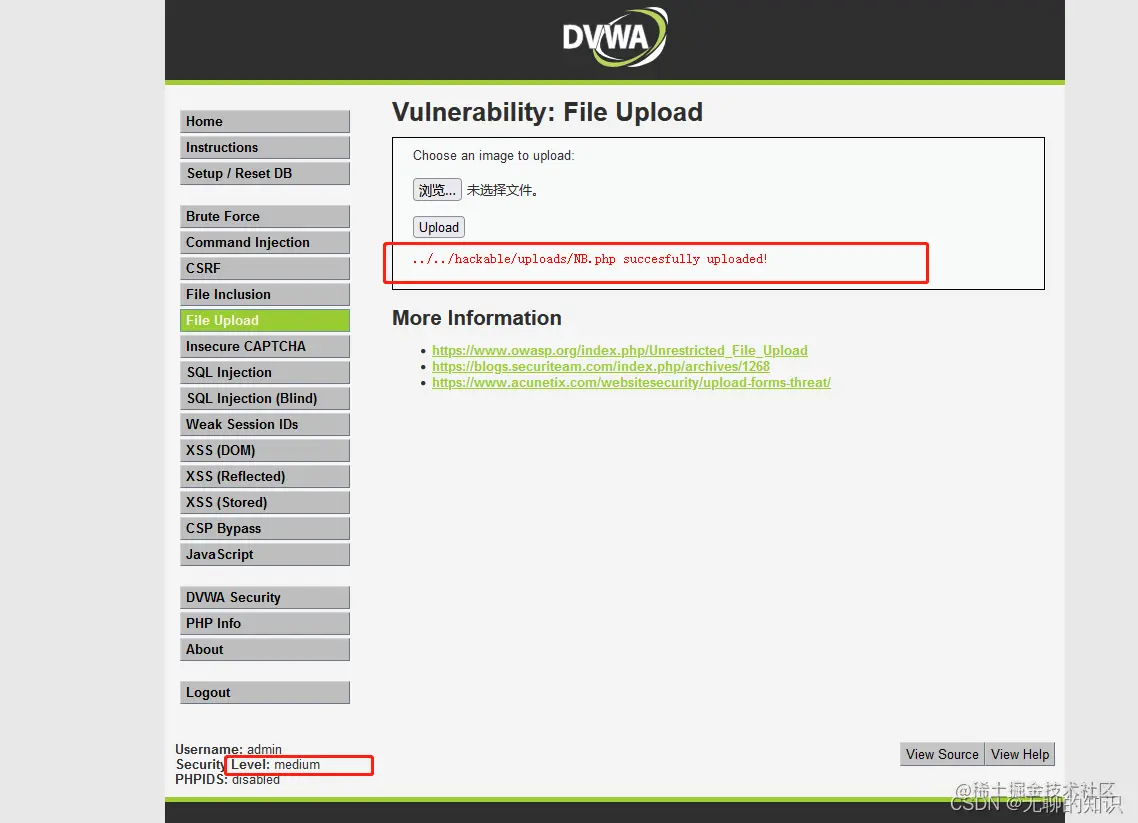This screenshot has width=1138, height=823.
Task: Click the 'PHPIDS: disabled' status text
Action: click(227, 779)
